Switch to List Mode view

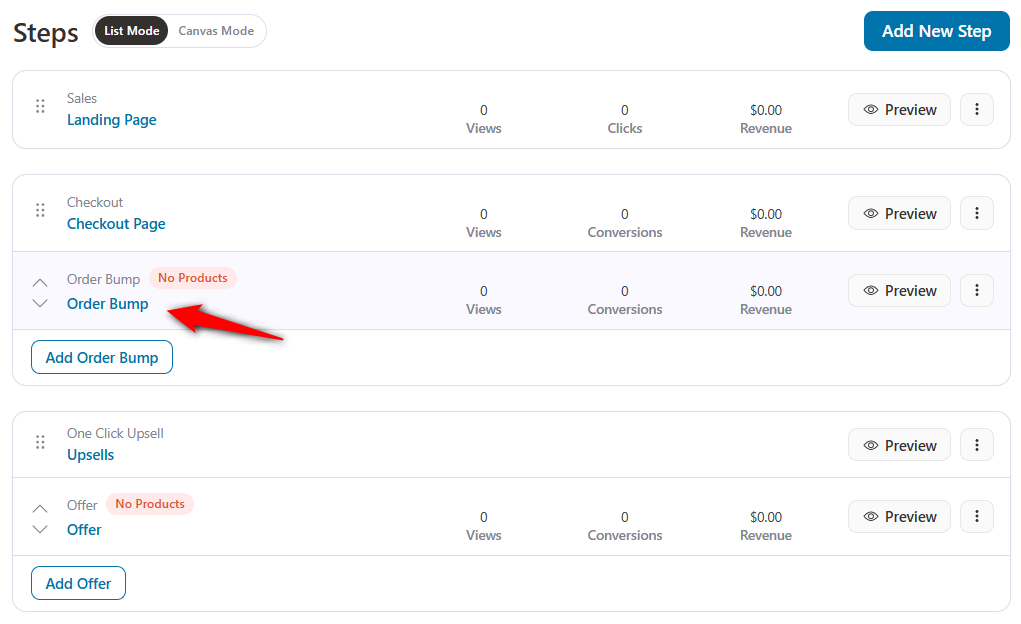click(131, 31)
